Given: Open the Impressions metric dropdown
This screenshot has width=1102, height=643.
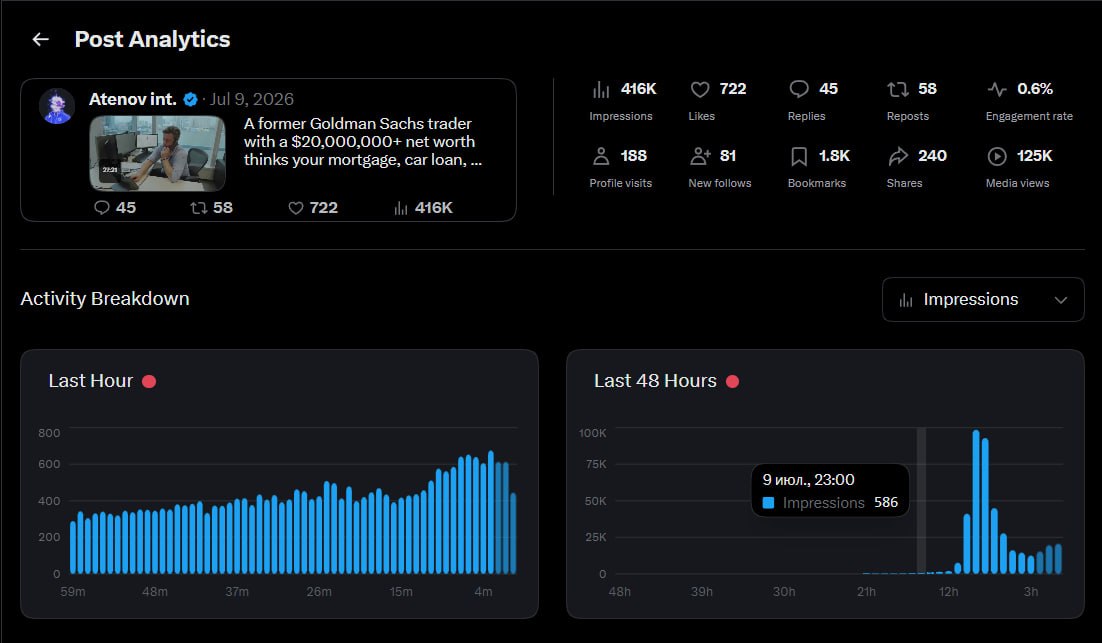Looking at the screenshot, I should tap(983, 299).
